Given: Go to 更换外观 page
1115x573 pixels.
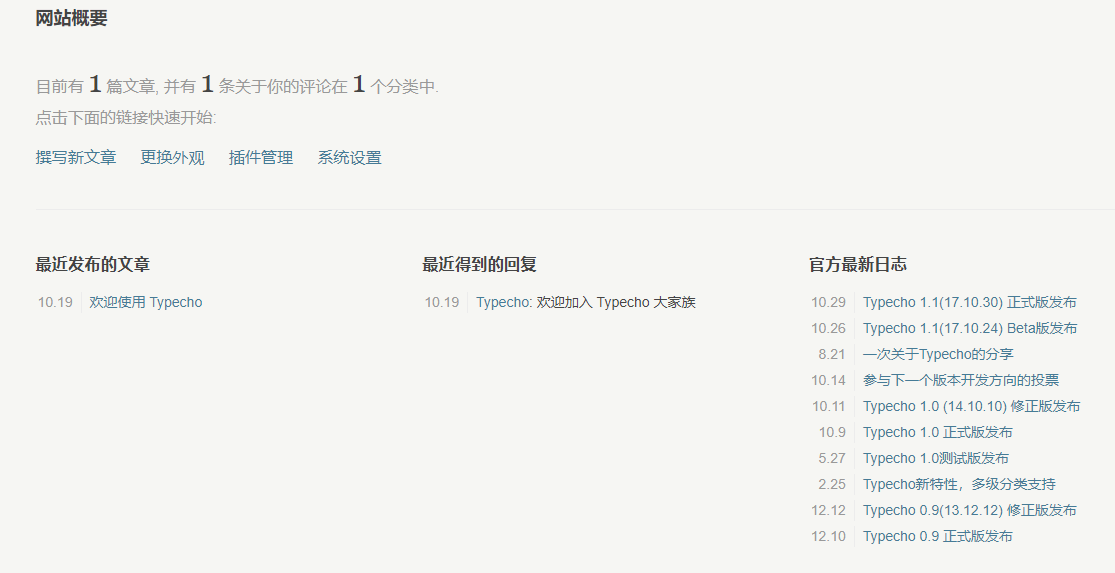Looking at the screenshot, I should click(x=172, y=158).
